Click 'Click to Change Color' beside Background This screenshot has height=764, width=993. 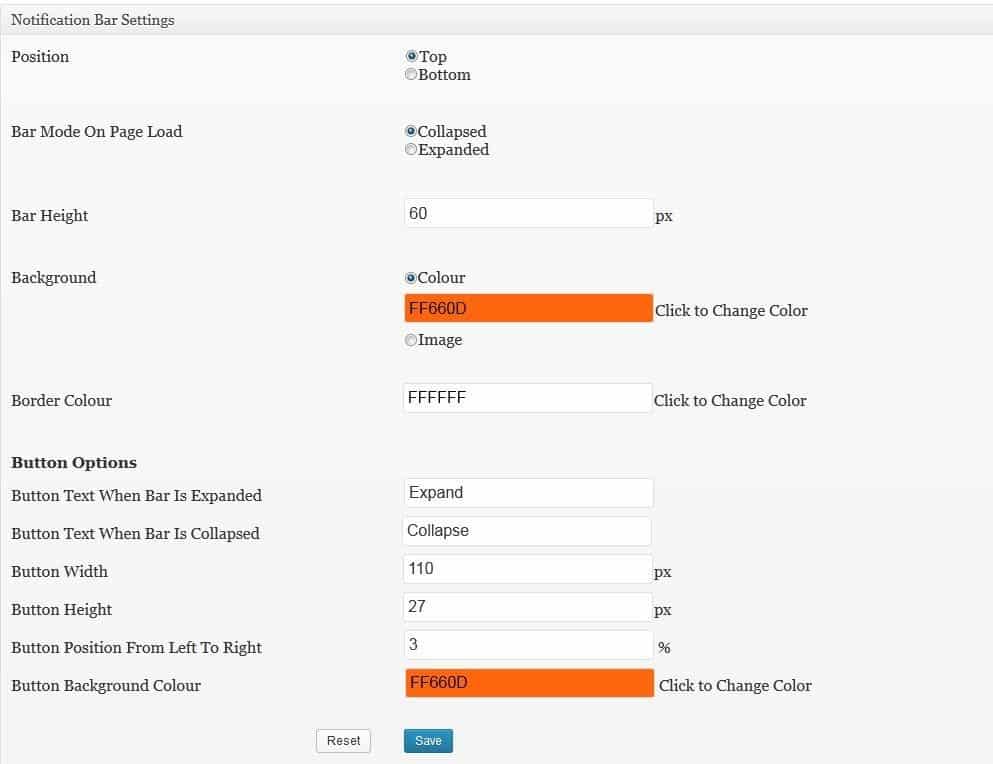(731, 310)
